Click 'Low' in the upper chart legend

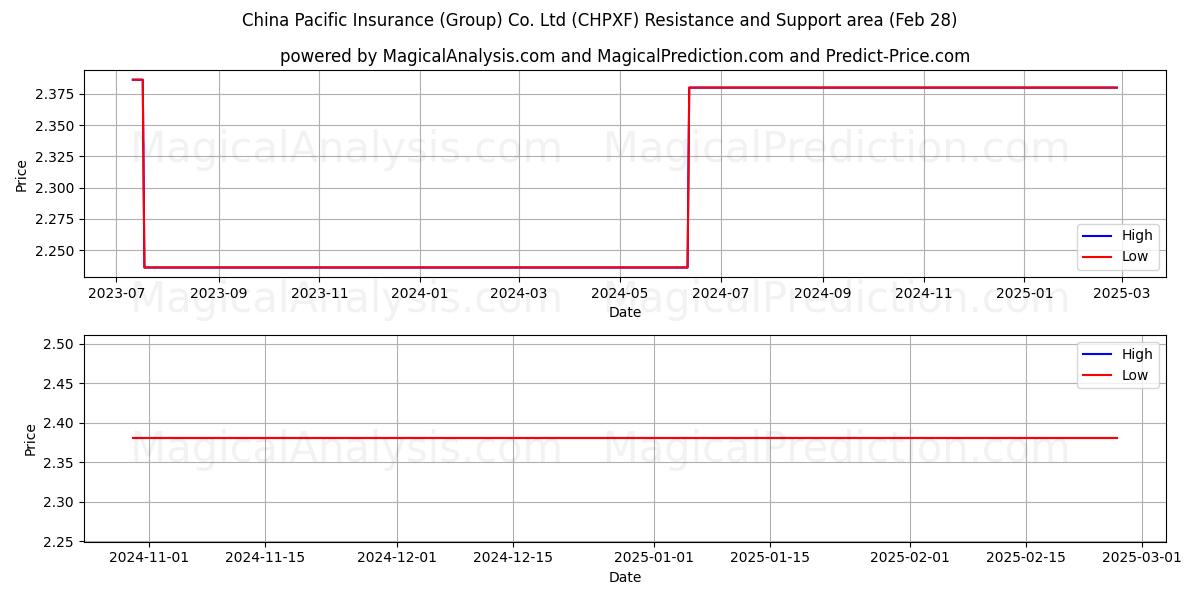1135,256
